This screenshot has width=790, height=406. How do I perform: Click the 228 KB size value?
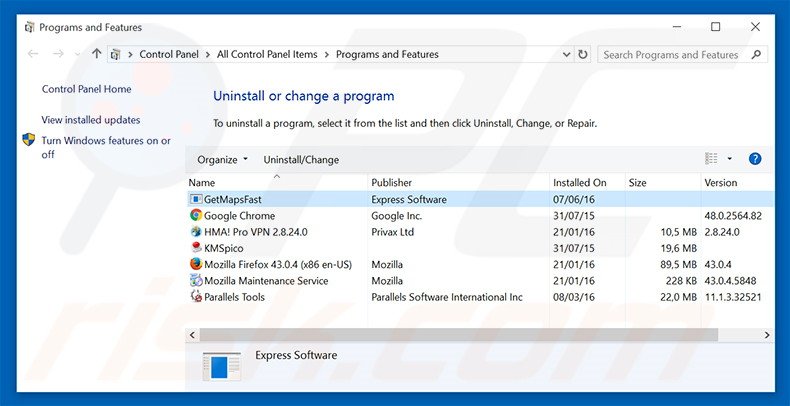[681, 281]
